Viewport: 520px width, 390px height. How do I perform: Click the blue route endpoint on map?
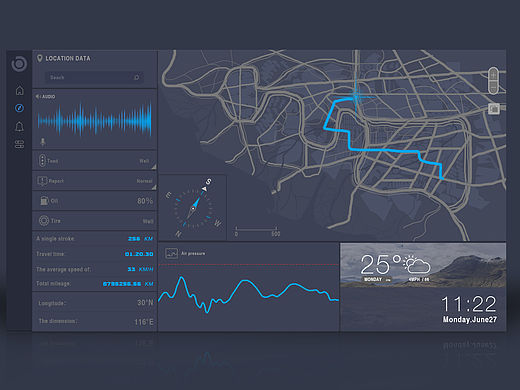442,178
